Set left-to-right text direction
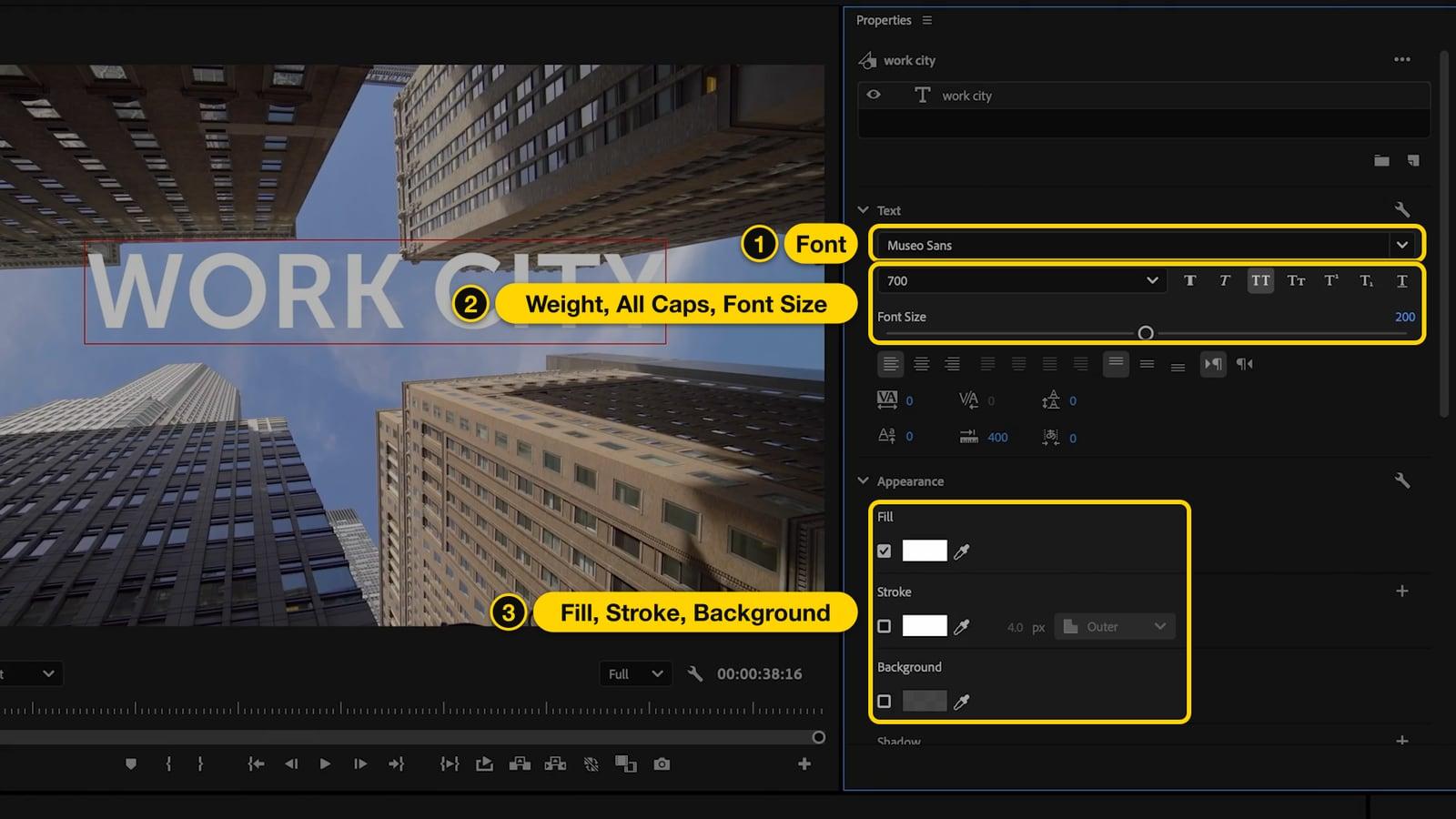This screenshot has width=1456, height=819. [x=1213, y=364]
